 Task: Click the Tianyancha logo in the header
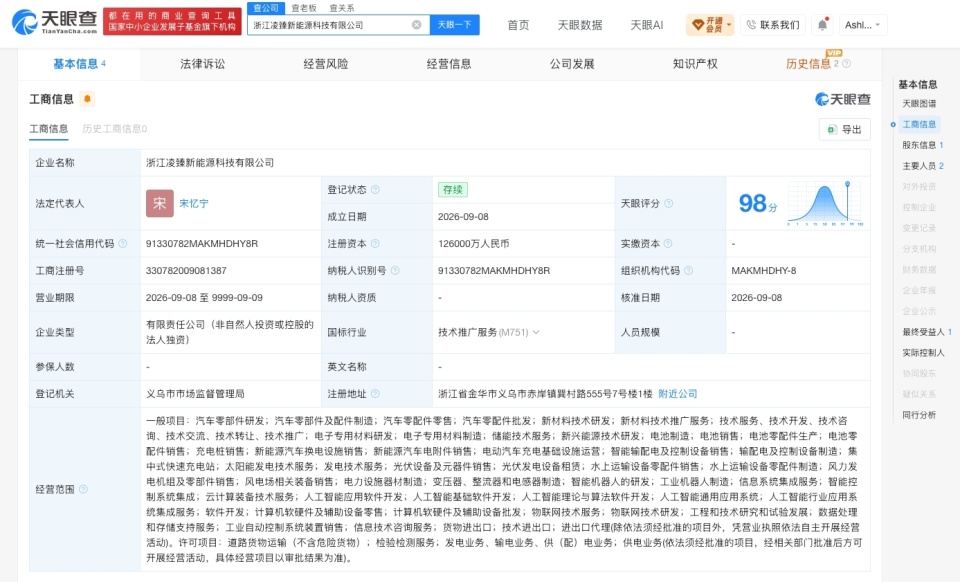[54, 22]
